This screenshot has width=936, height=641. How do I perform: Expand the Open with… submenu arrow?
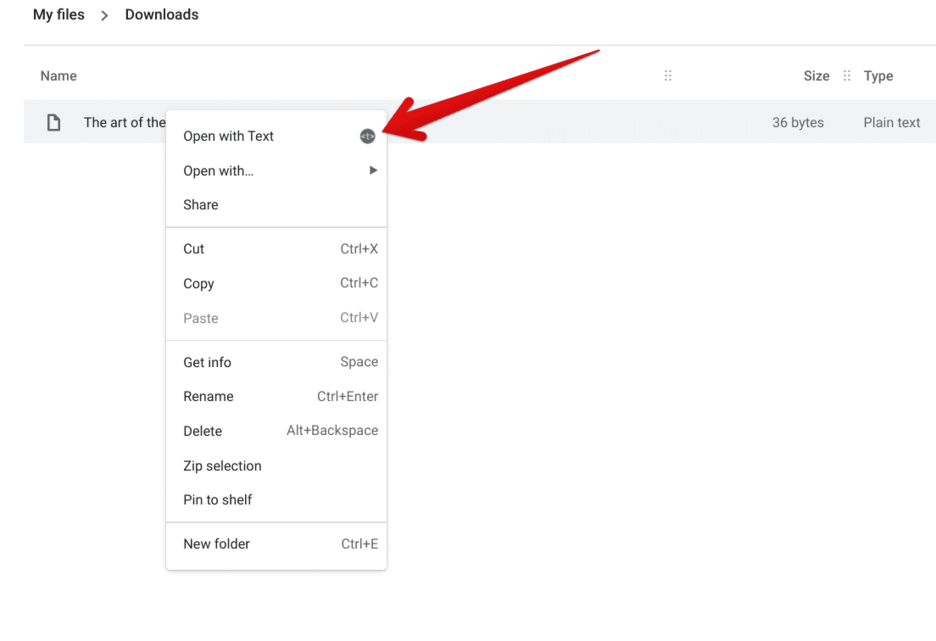pyautogui.click(x=373, y=171)
